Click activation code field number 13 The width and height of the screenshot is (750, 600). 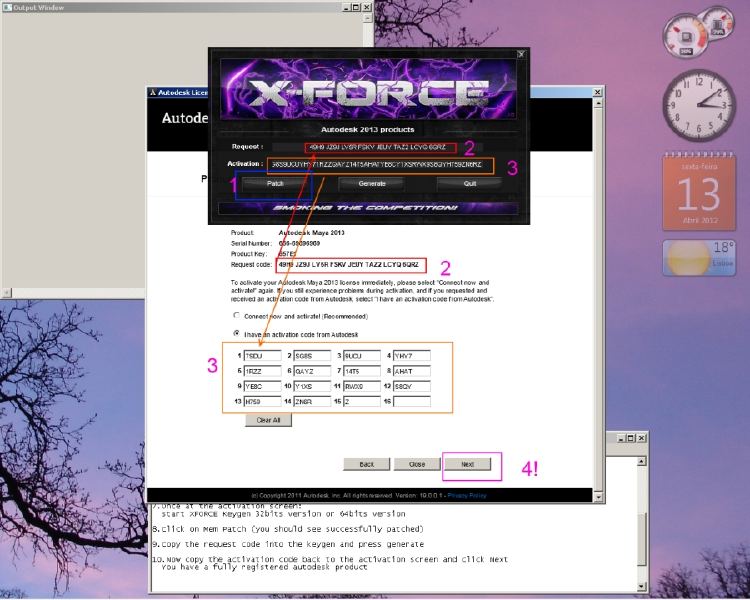pyautogui.click(x=263, y=401)
